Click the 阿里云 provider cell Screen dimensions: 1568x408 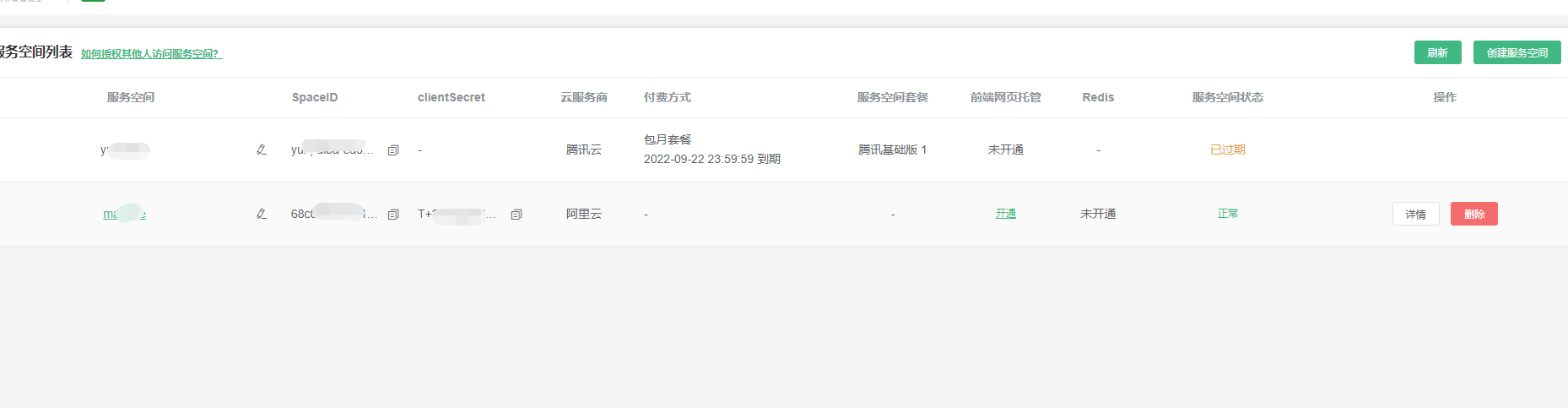(x=584, y=214)
